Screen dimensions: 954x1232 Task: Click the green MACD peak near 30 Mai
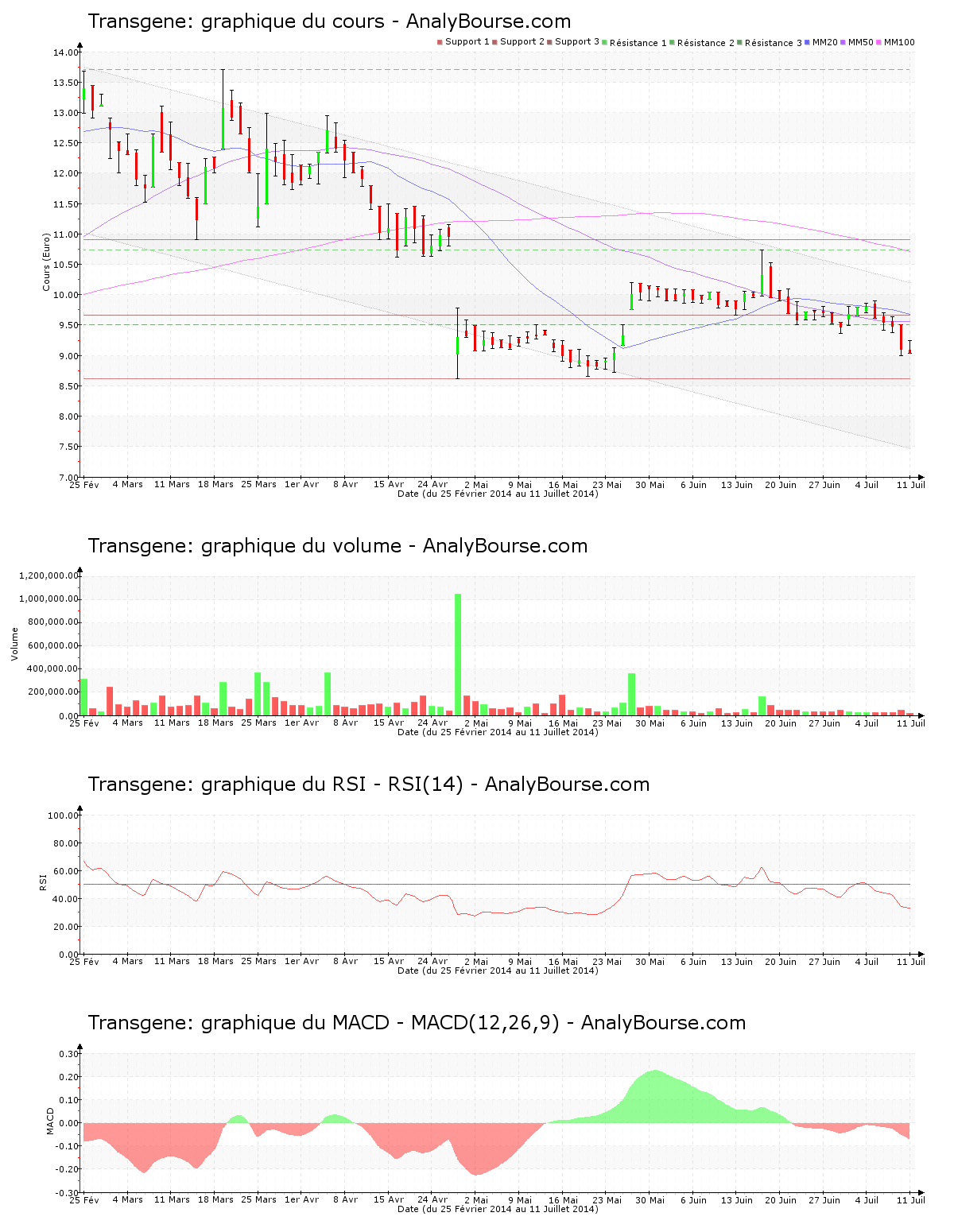653,1095
